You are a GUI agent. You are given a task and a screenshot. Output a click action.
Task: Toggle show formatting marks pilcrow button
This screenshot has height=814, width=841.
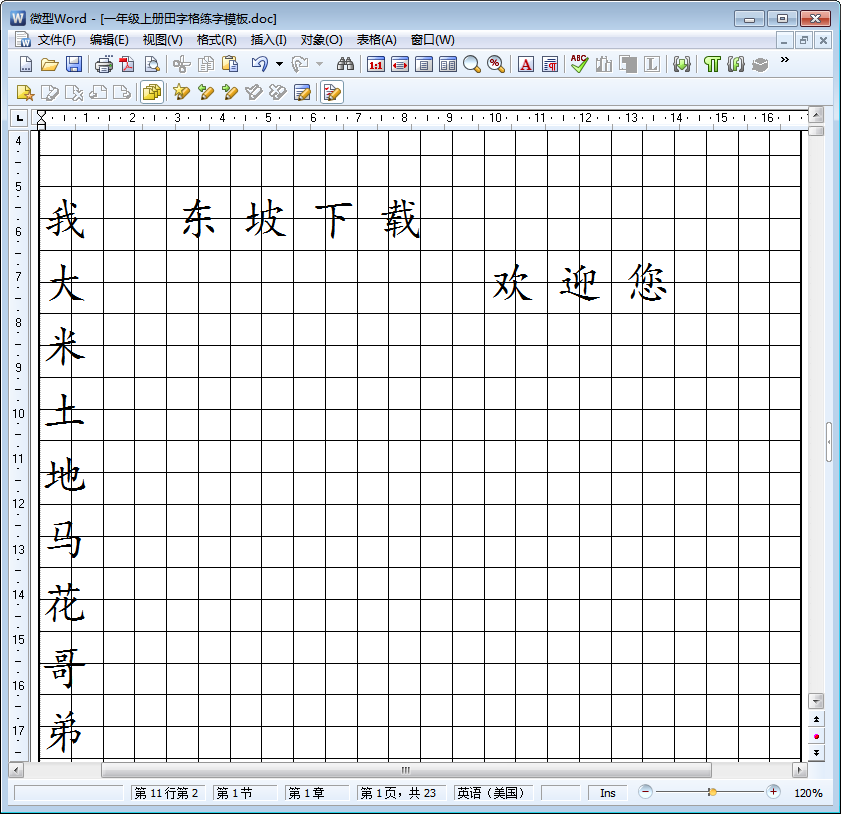click(x=712, y=64)
